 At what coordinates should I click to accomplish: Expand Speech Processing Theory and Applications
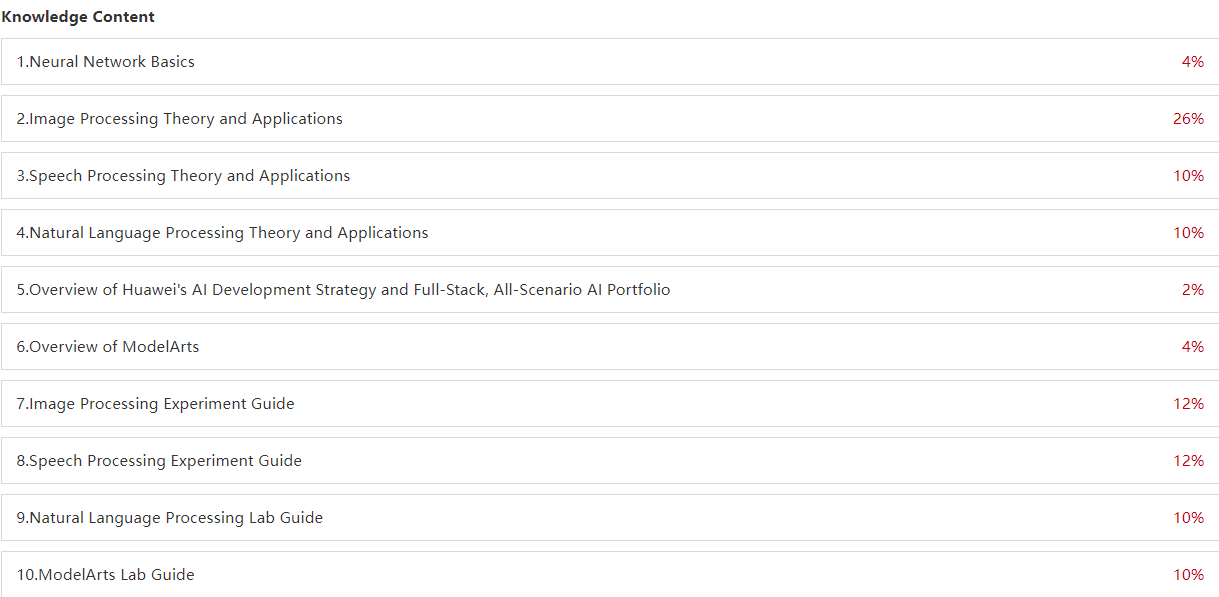point(609,176)
